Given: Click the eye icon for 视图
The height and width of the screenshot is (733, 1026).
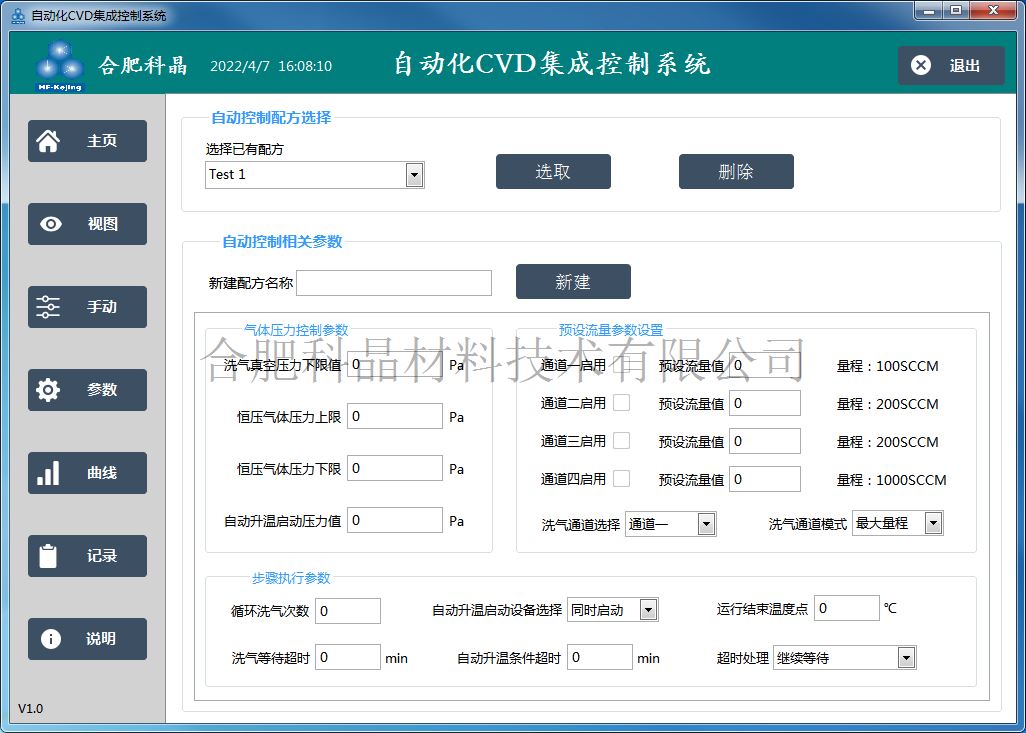Looking at the screenshot, I should [x=50, y=224].
